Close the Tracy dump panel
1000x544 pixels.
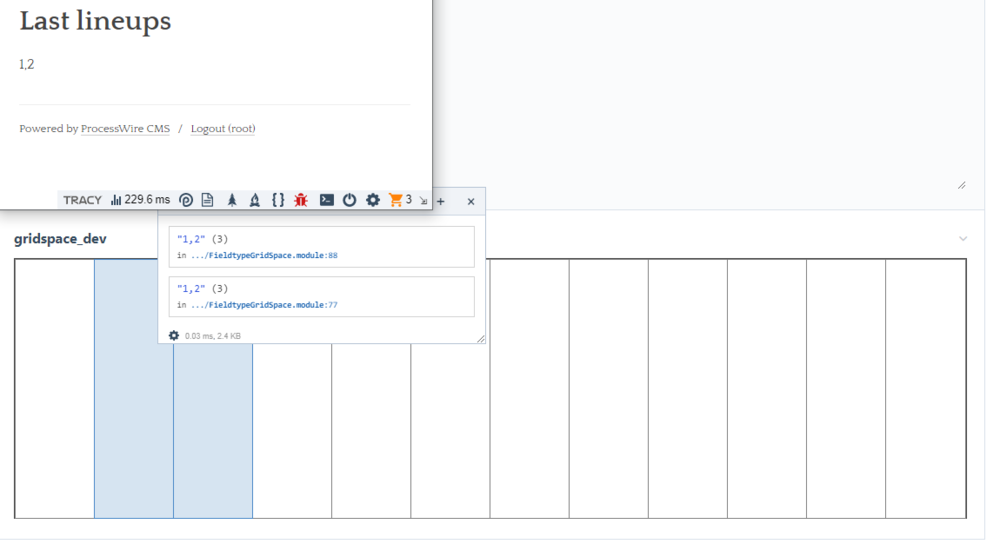(471, 201)
